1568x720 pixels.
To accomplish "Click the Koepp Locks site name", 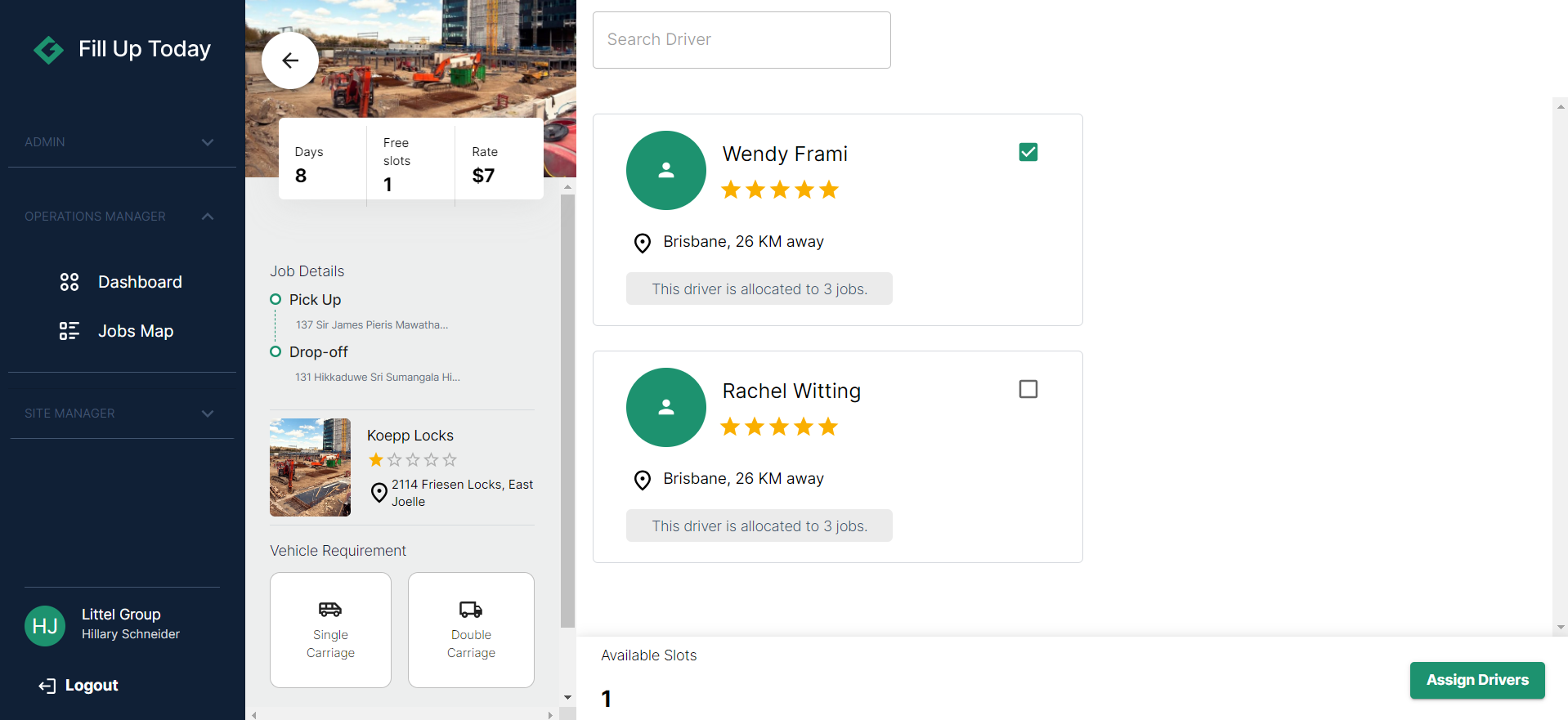I will 410,436.
